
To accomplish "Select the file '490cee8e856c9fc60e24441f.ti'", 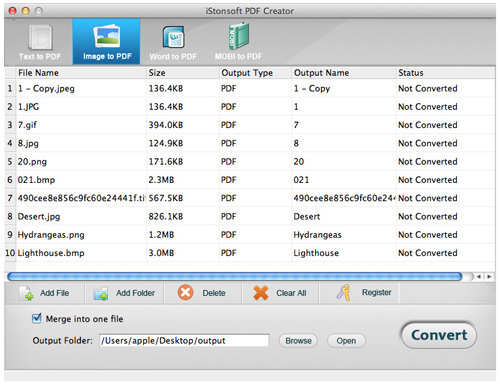I will (x=82, y=198).
